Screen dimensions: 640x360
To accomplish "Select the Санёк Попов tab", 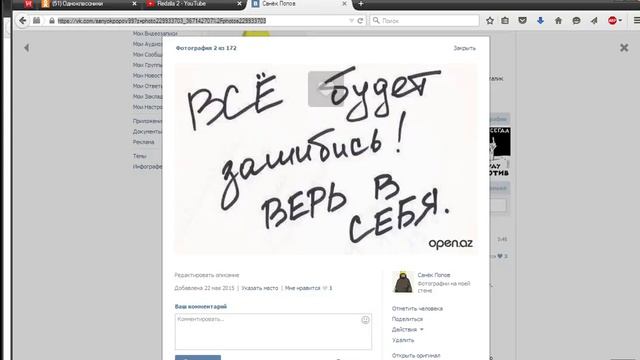I will [x=298, y=4].
